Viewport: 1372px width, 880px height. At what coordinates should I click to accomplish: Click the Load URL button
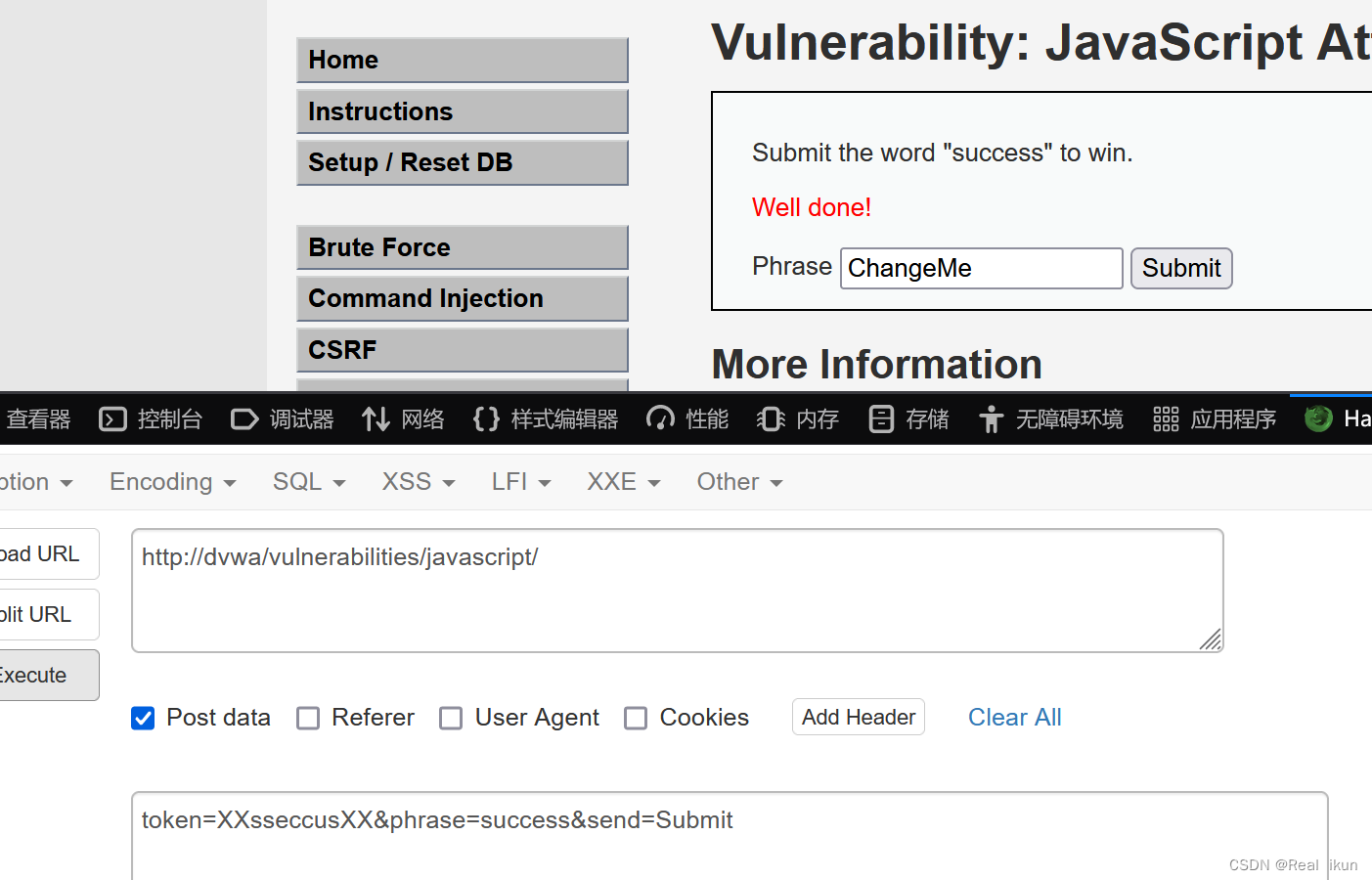point(47,553)
